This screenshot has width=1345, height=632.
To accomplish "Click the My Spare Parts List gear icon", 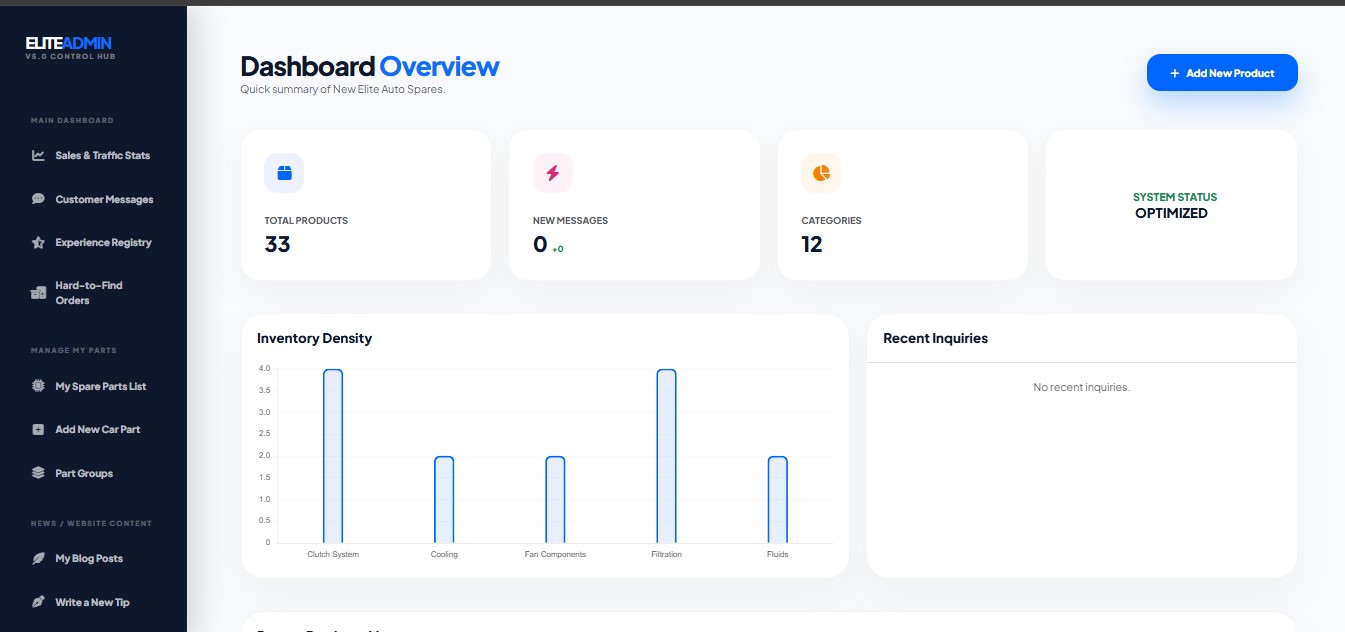I will (38, 386).
